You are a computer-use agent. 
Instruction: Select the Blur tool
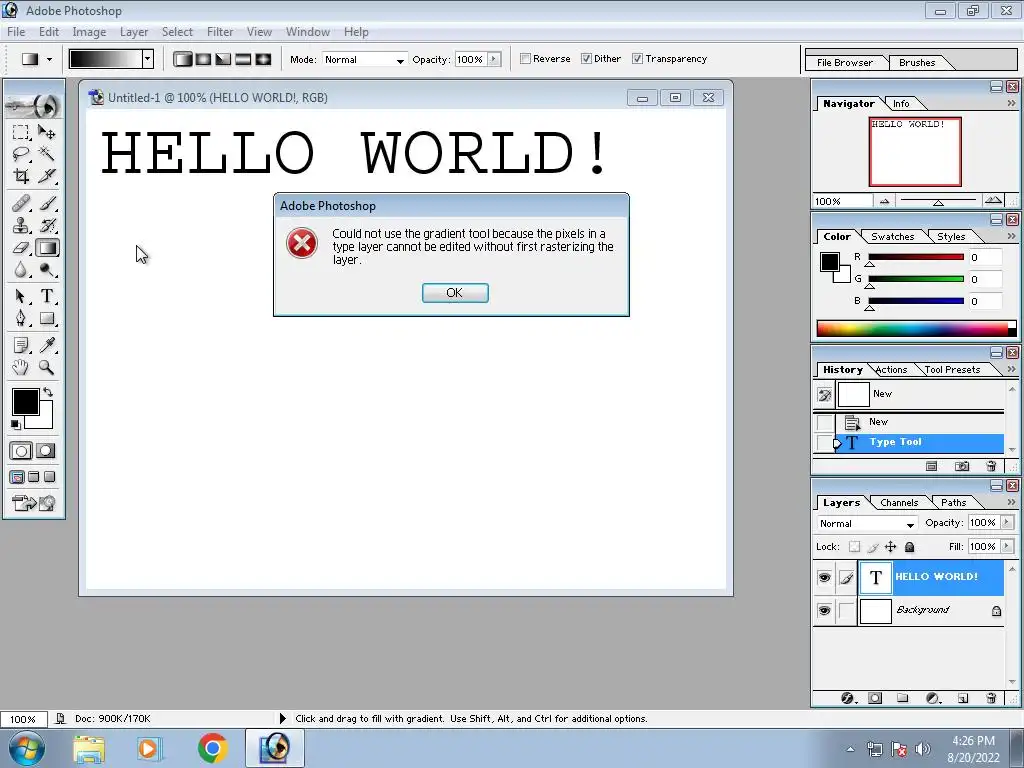[21, 270]
